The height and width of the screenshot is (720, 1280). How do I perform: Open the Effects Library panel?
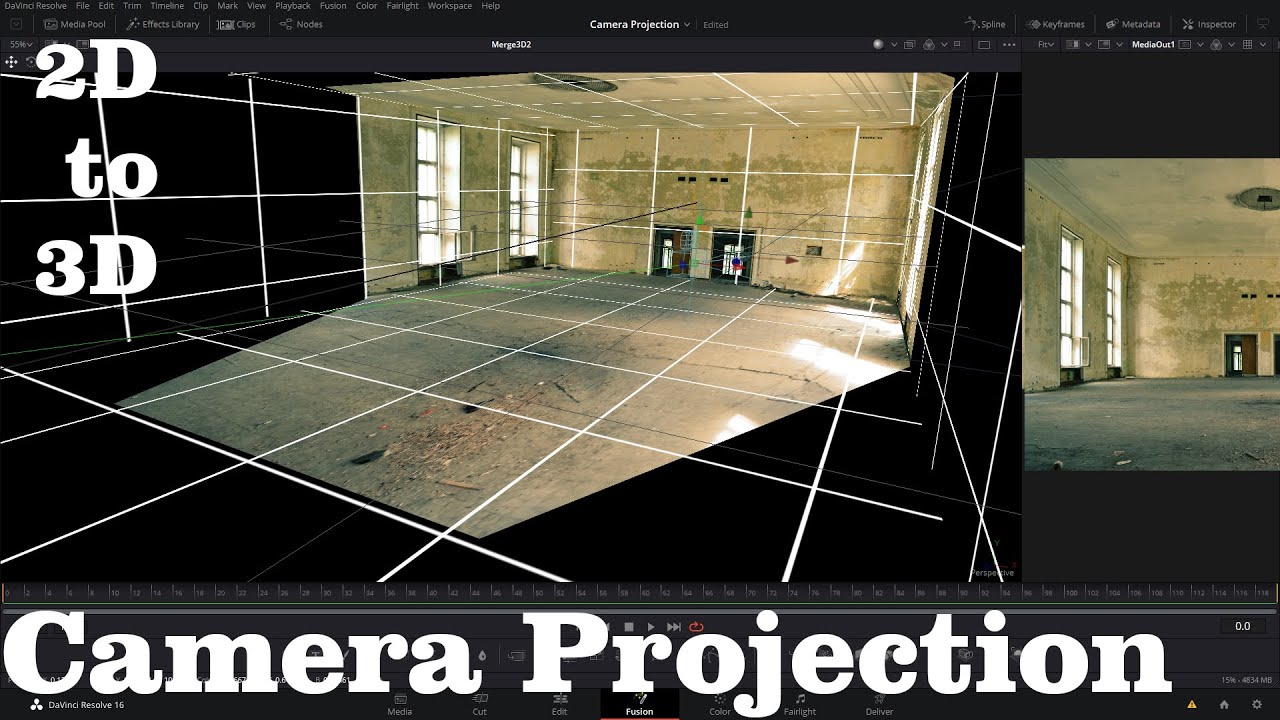(163, 24)
